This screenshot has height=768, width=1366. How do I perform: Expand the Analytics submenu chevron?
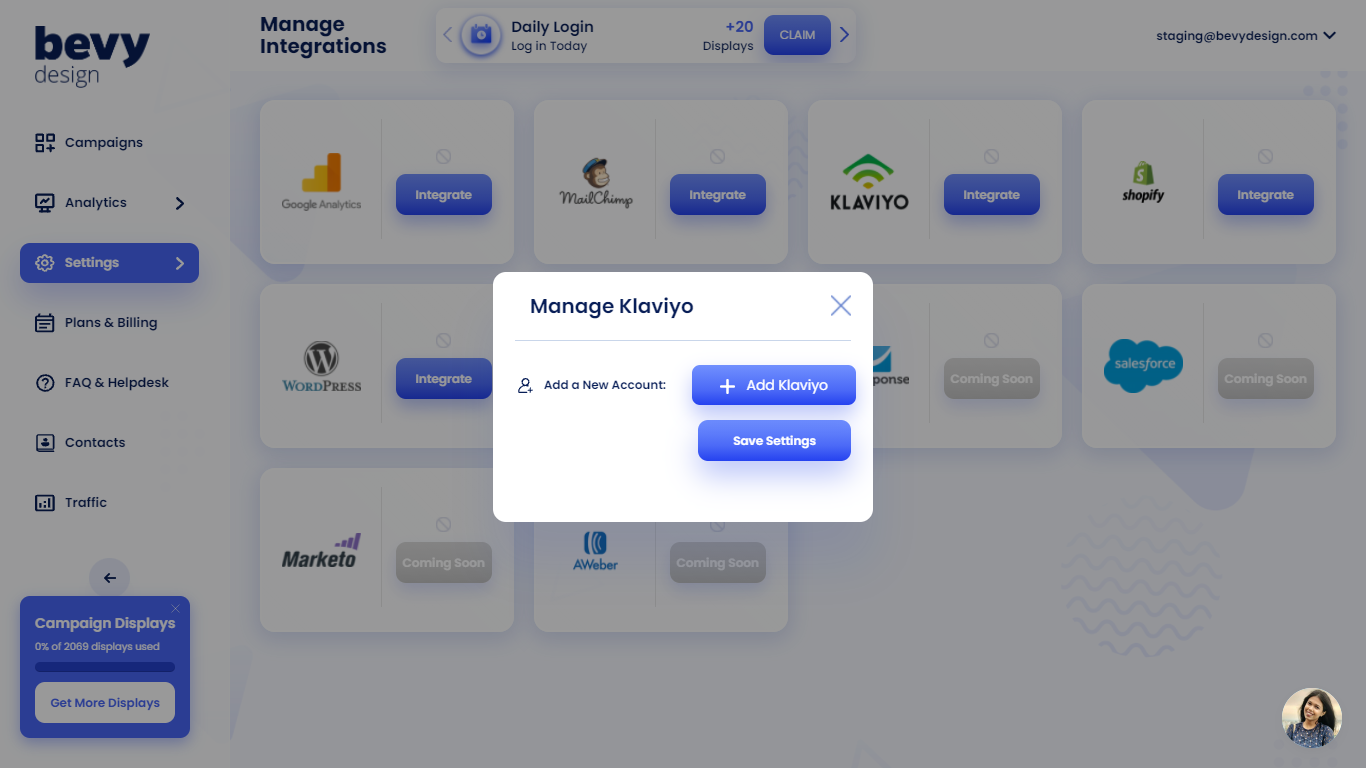[x=180, y=203]
